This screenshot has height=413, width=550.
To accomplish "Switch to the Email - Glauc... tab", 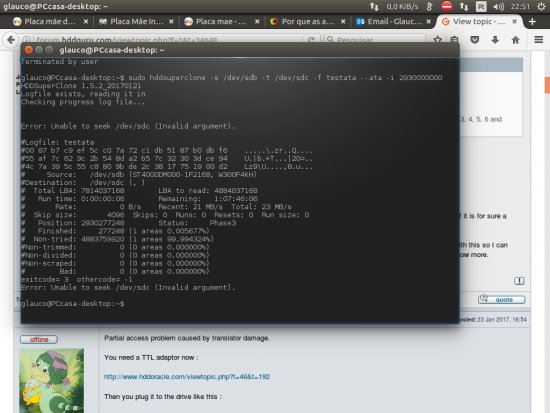I will (389, 21).
